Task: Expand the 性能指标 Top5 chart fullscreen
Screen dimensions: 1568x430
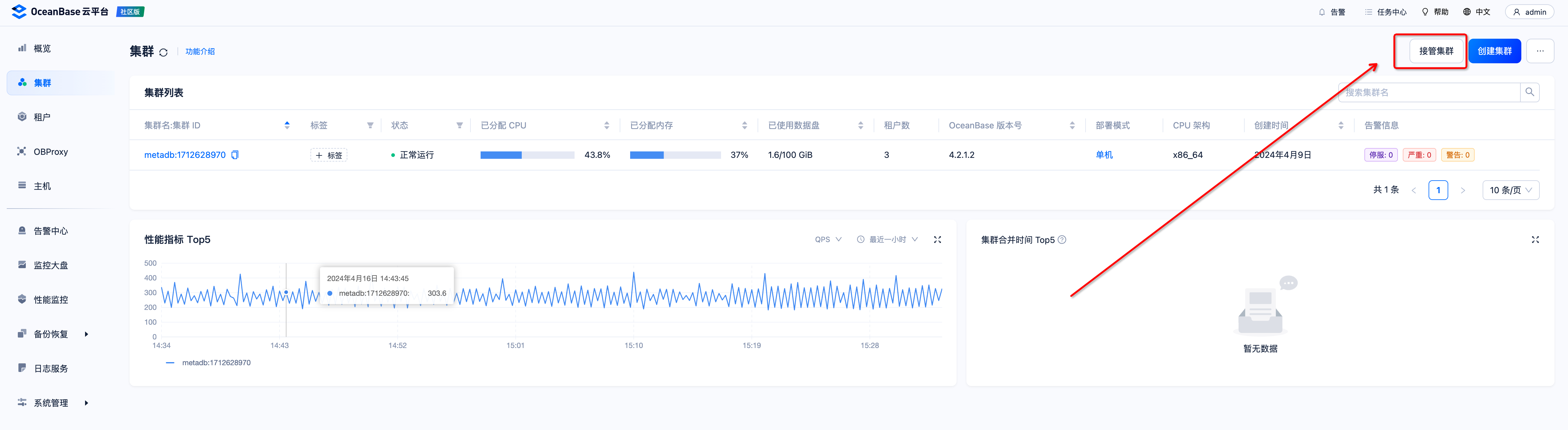Action: click(x=937, y=240)
